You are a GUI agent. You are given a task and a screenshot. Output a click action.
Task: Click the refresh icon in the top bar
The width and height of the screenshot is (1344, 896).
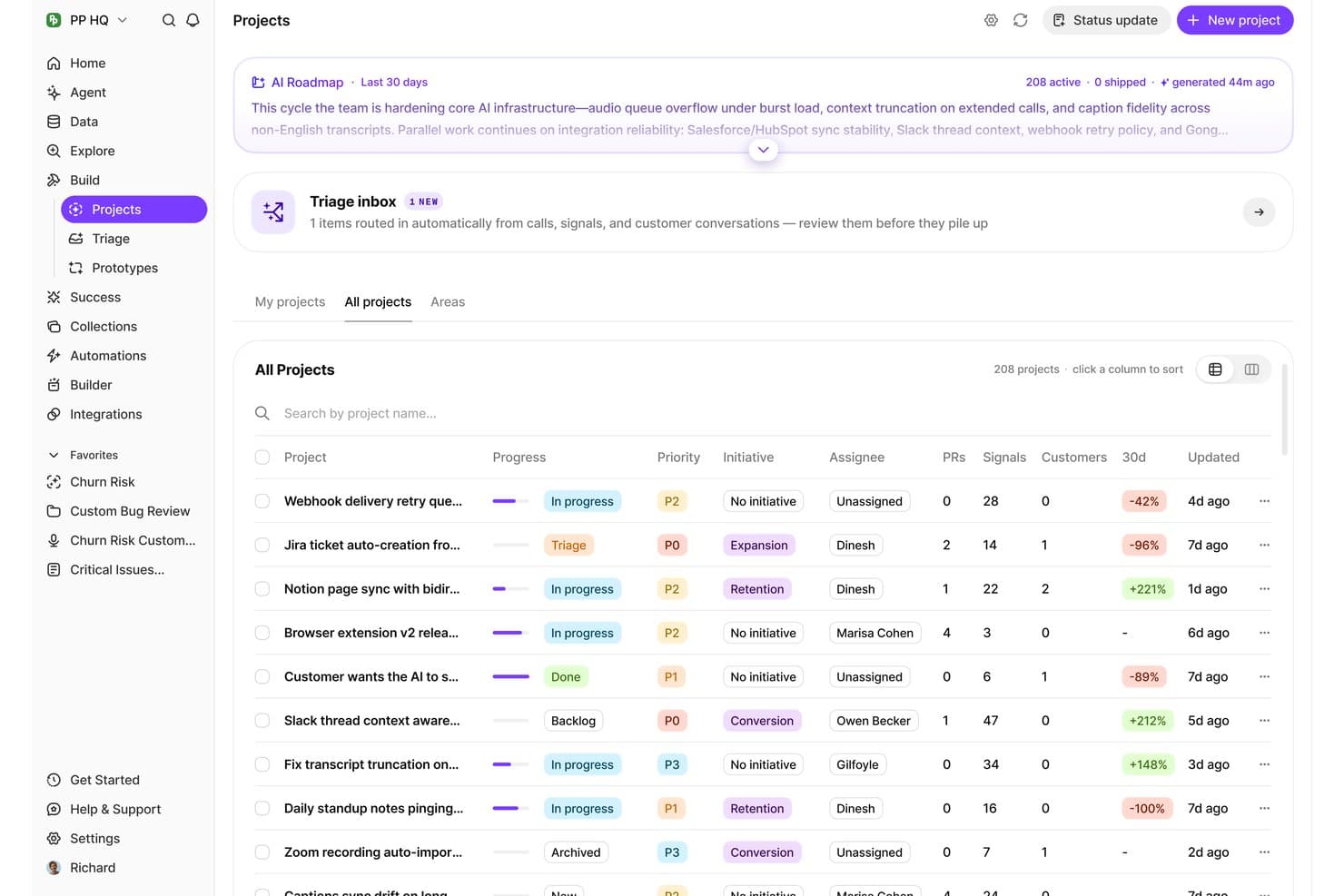point(1021,20)
